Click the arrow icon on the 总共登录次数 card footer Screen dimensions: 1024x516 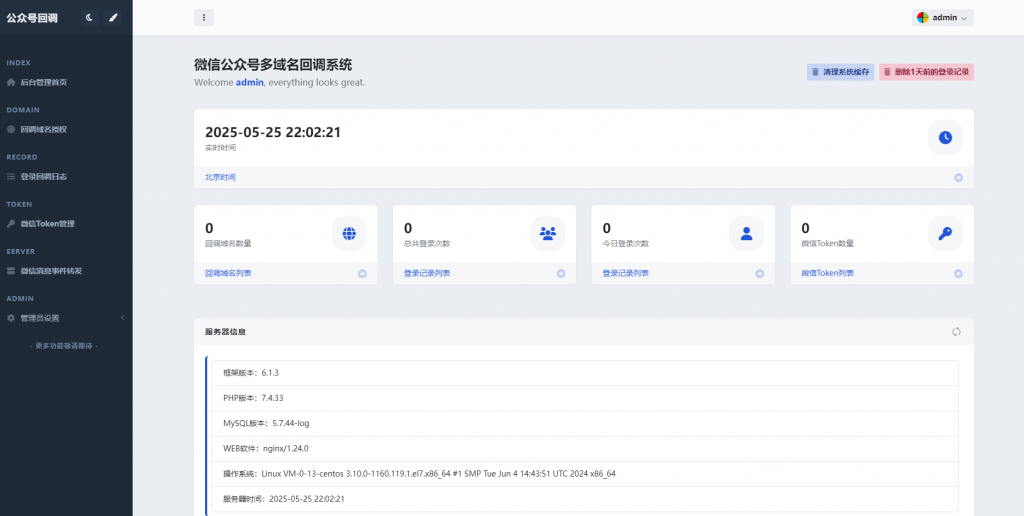pyautogui.click(x=560, y=274)
